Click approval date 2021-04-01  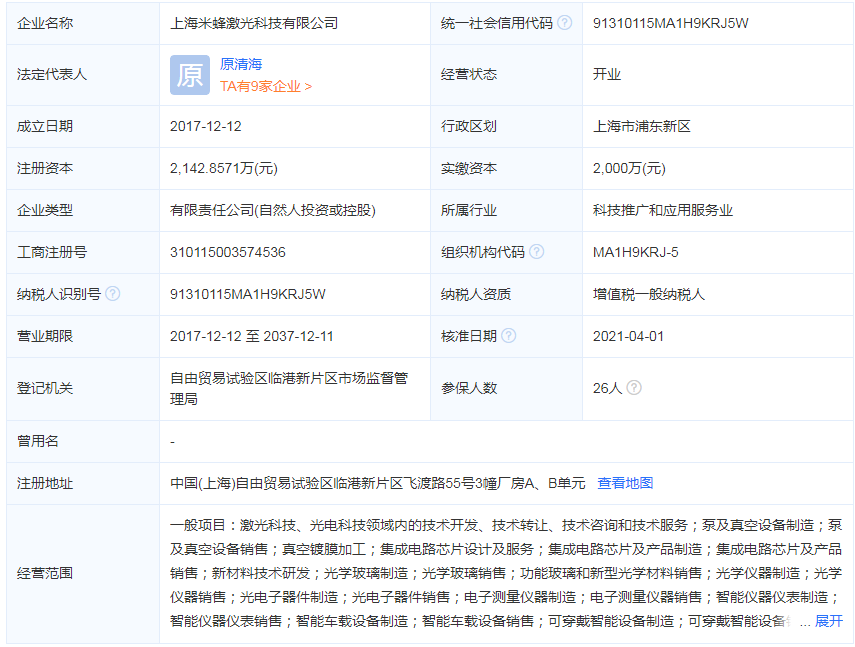[x=628, y=336]
